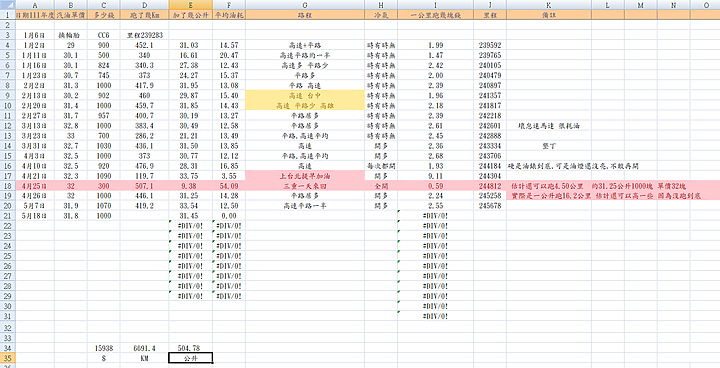Screen dimensions: 720x368
Task: Click the route cell '高速平路一半'
Action: click(305, 206)
